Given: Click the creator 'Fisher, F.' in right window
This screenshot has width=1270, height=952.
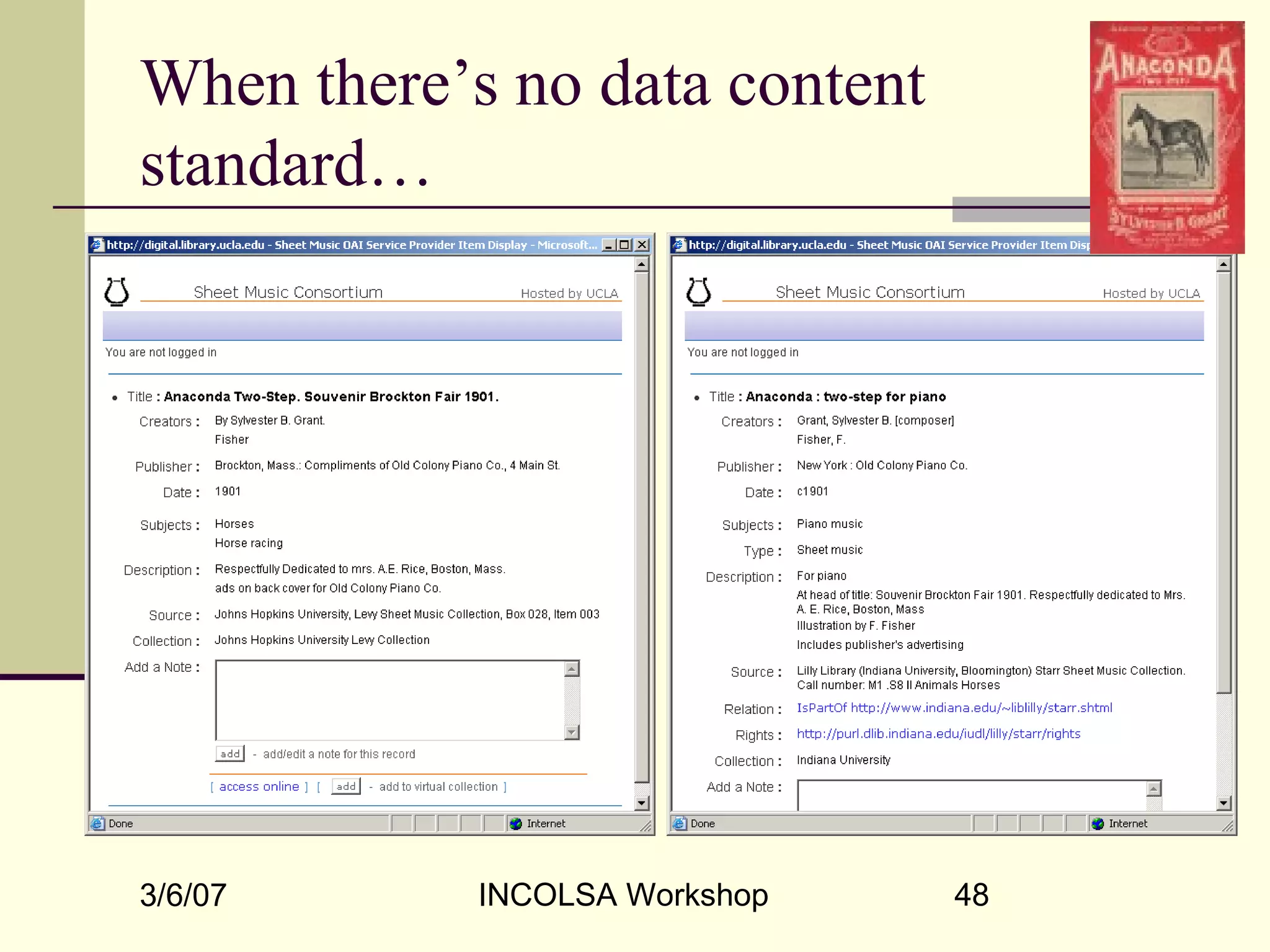Looking at the screenshot, I should point(821,439).
